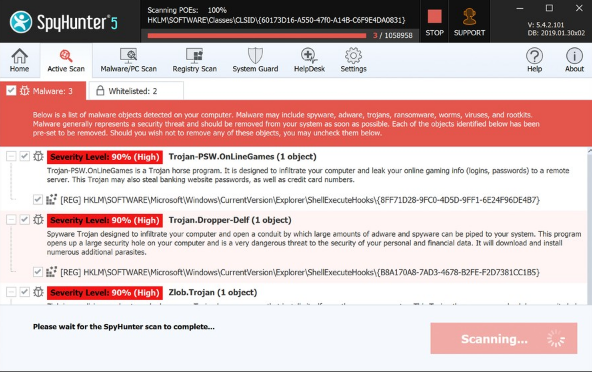Click the Trojan-PSW.OnLineGames description paragraph
The width and height of the screenshot is (592, 372).
point(308,175)
